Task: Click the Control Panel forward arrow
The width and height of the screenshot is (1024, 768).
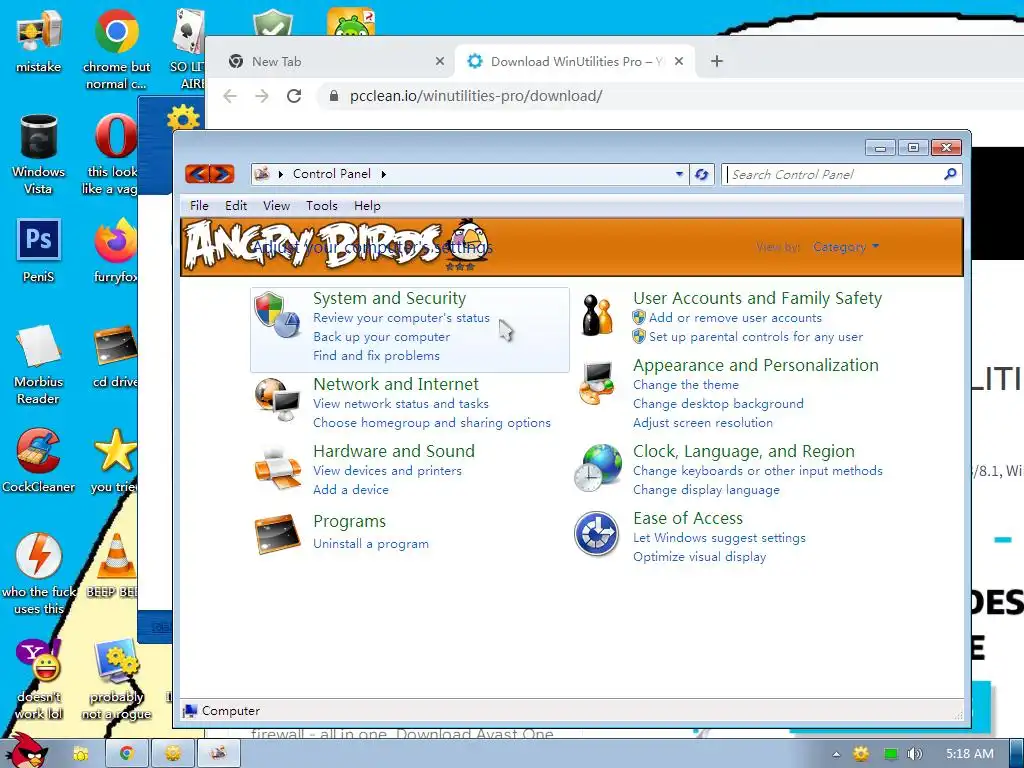Action: pyautogui.click(x=222, y=174)
